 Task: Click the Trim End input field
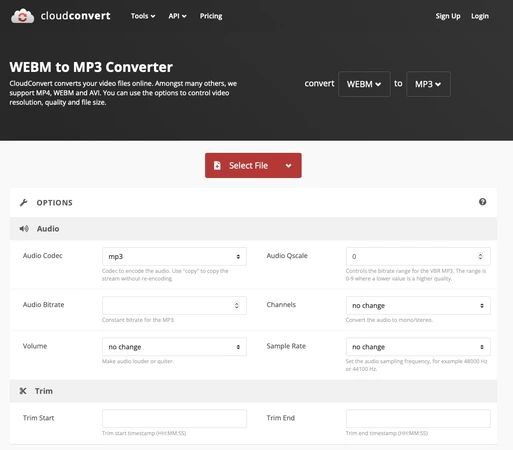418,418
